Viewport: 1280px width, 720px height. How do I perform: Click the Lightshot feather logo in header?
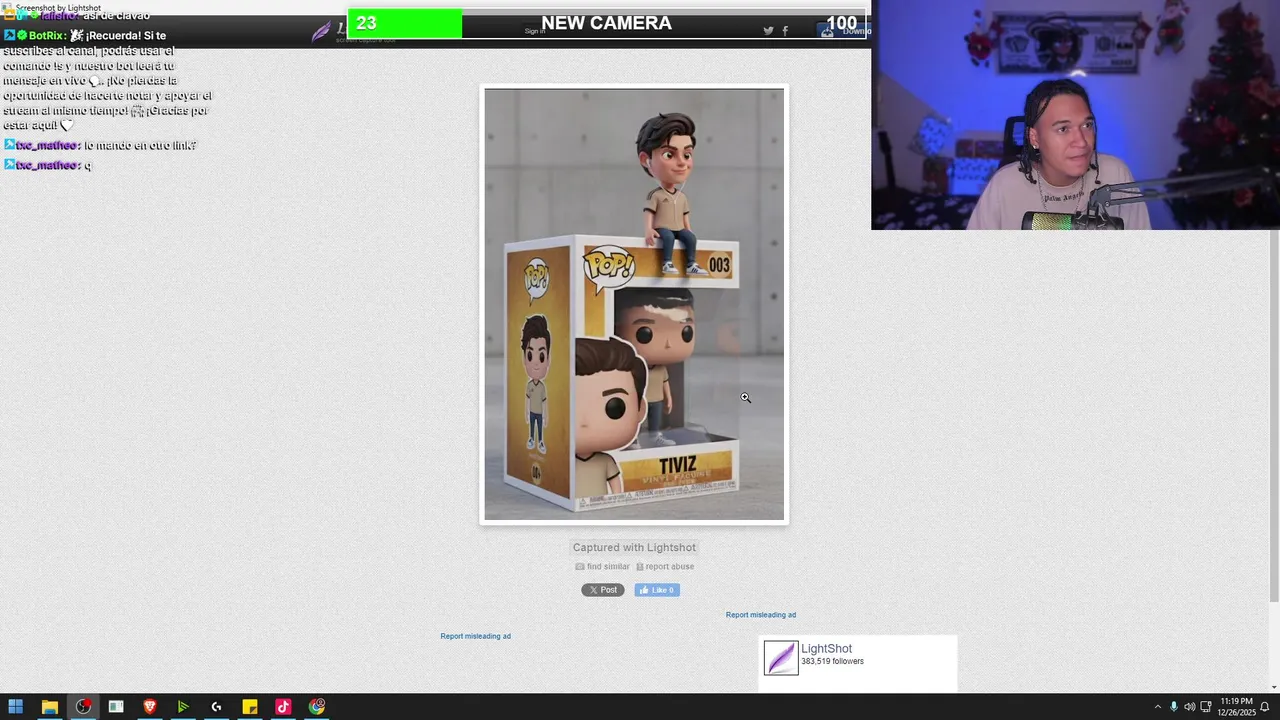[x=321, y=32]
